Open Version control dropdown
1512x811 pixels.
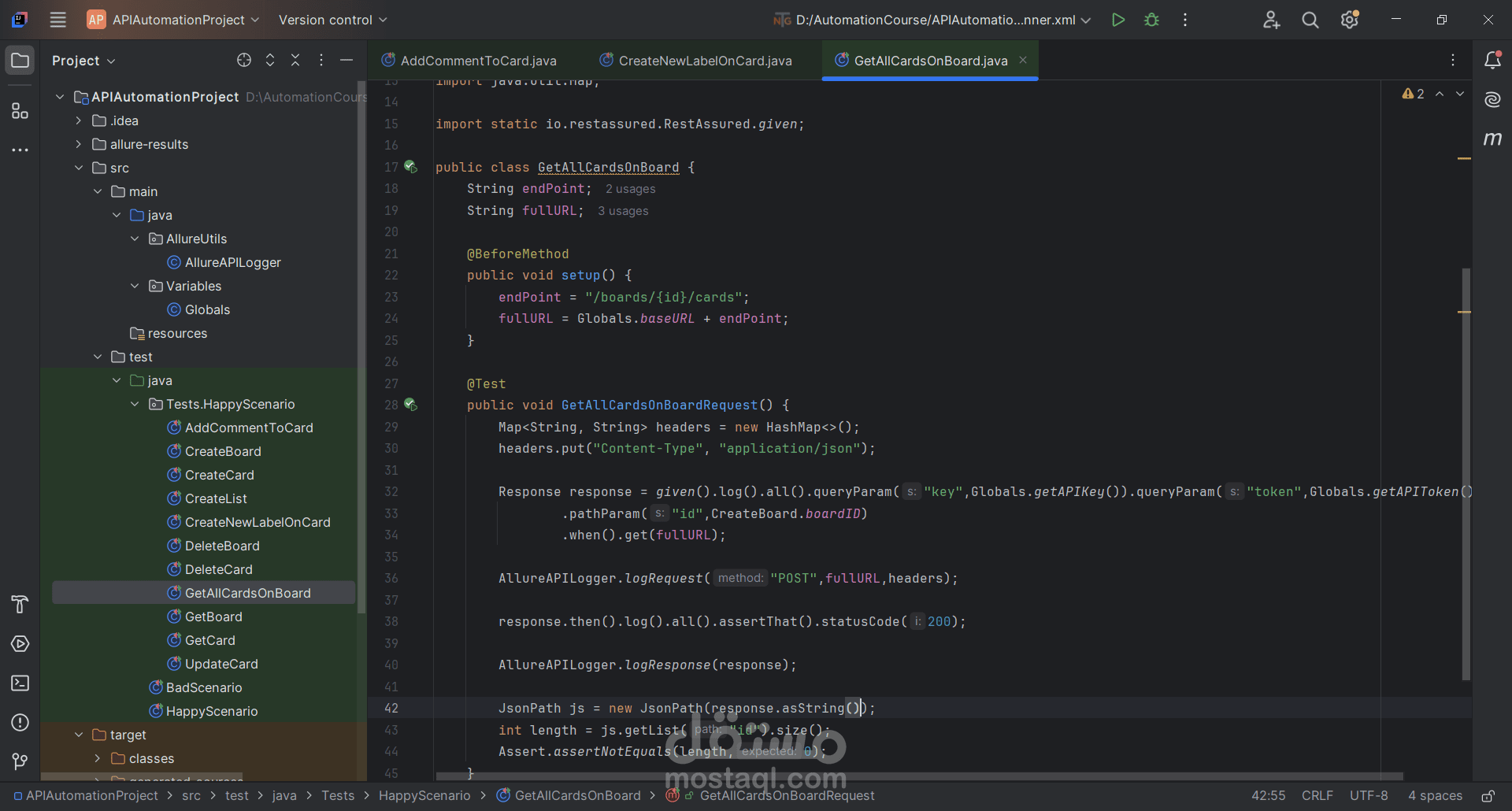(332, 20)
